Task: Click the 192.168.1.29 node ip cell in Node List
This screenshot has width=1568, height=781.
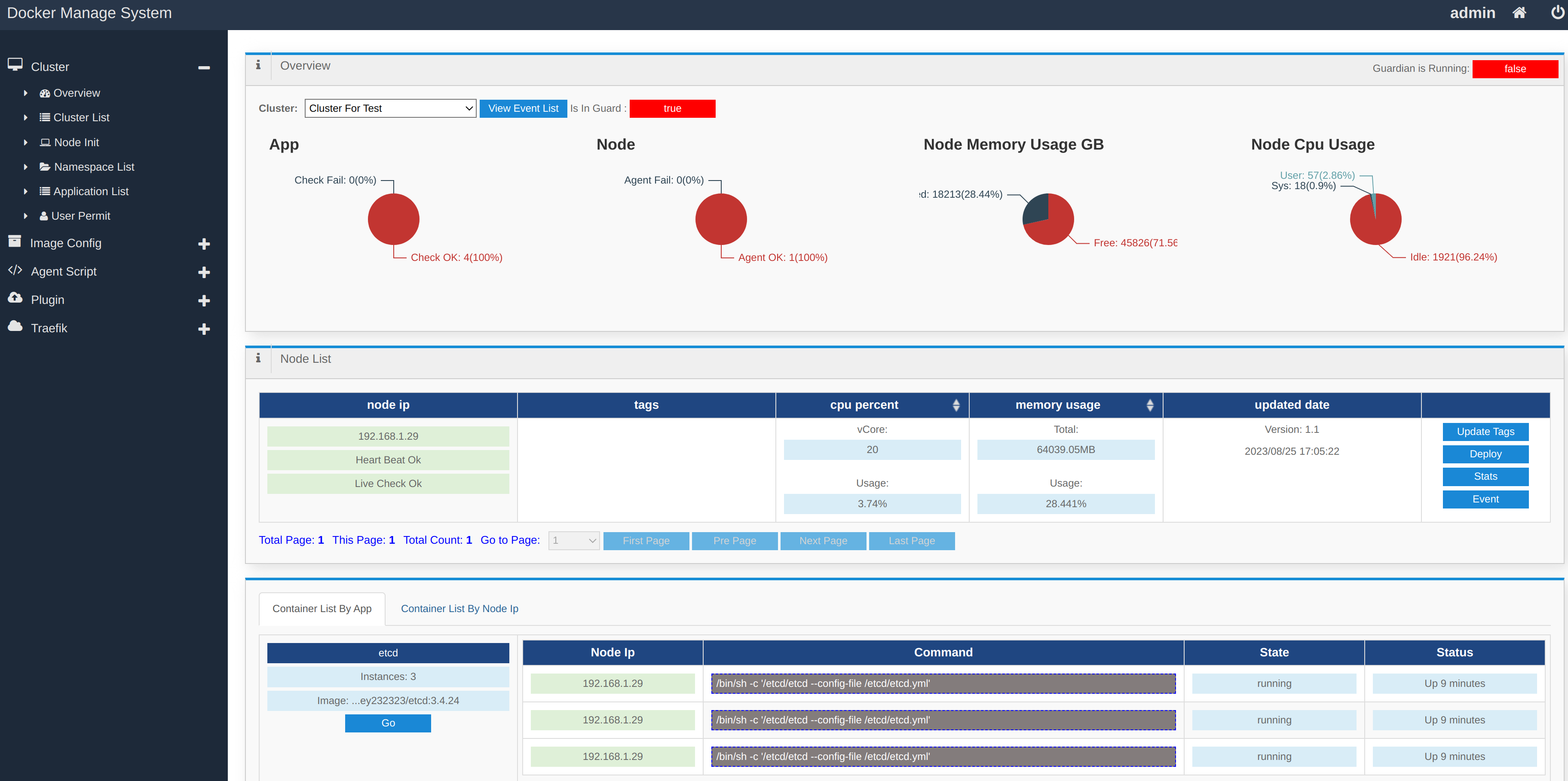Action: 388,436
